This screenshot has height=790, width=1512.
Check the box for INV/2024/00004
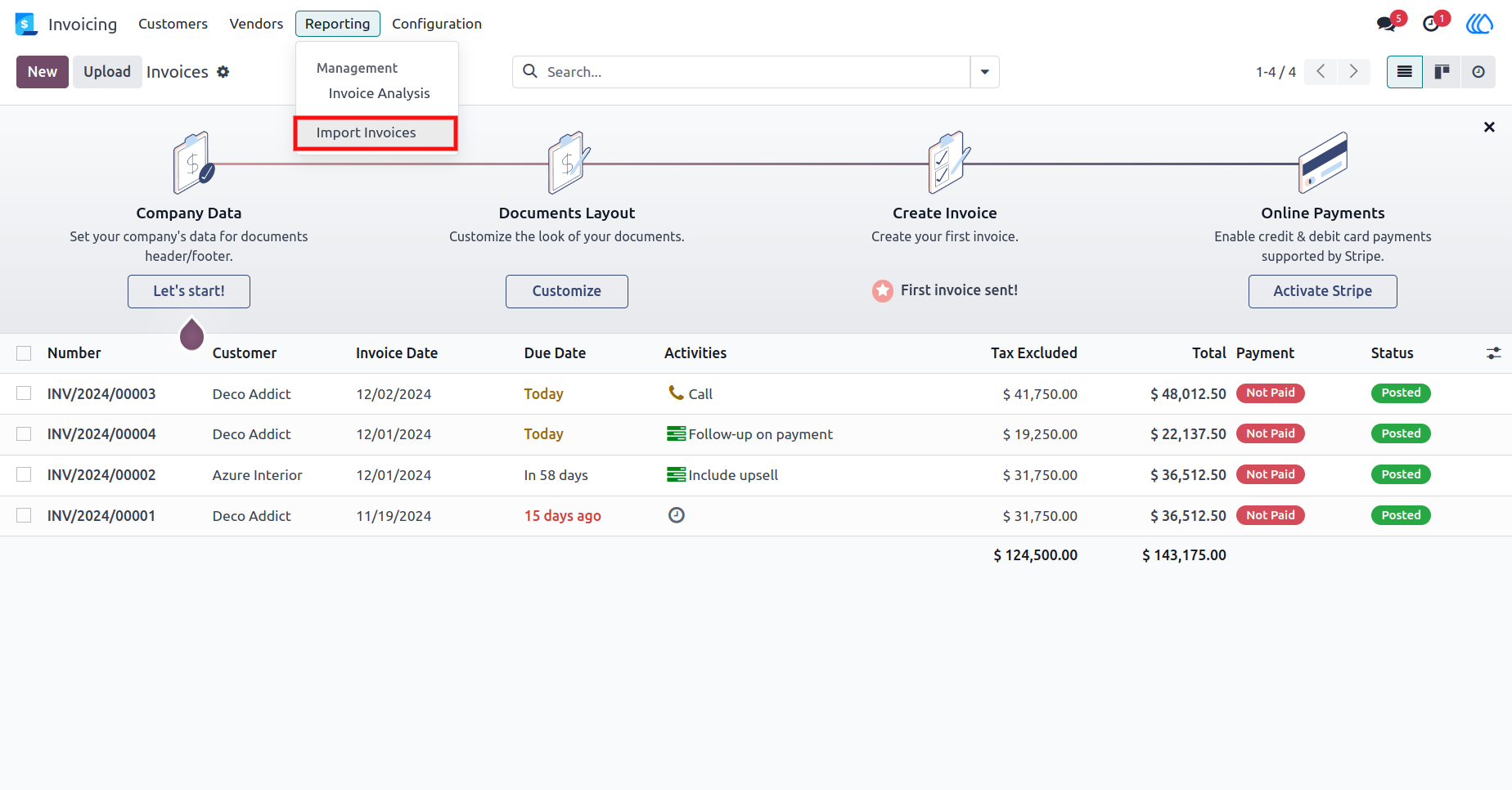pyautogui.click(x=24, y=434)
